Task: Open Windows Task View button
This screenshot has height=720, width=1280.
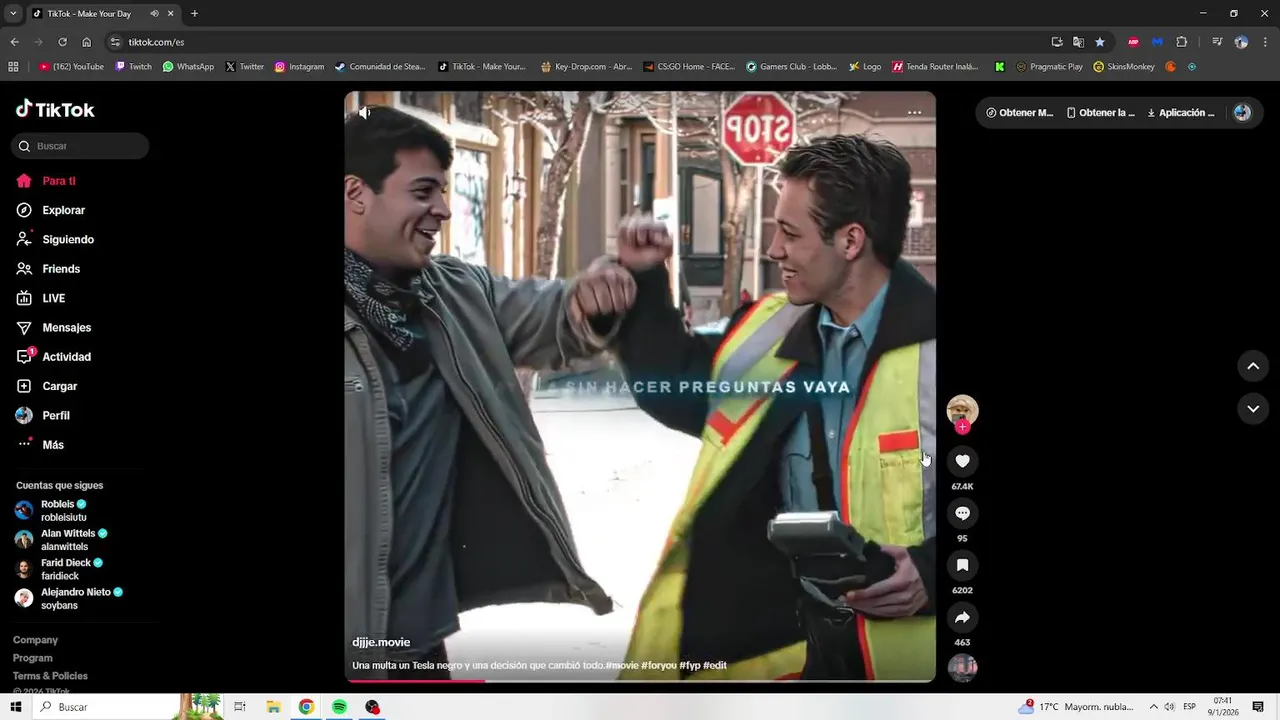Action: (x=240, y=707)
